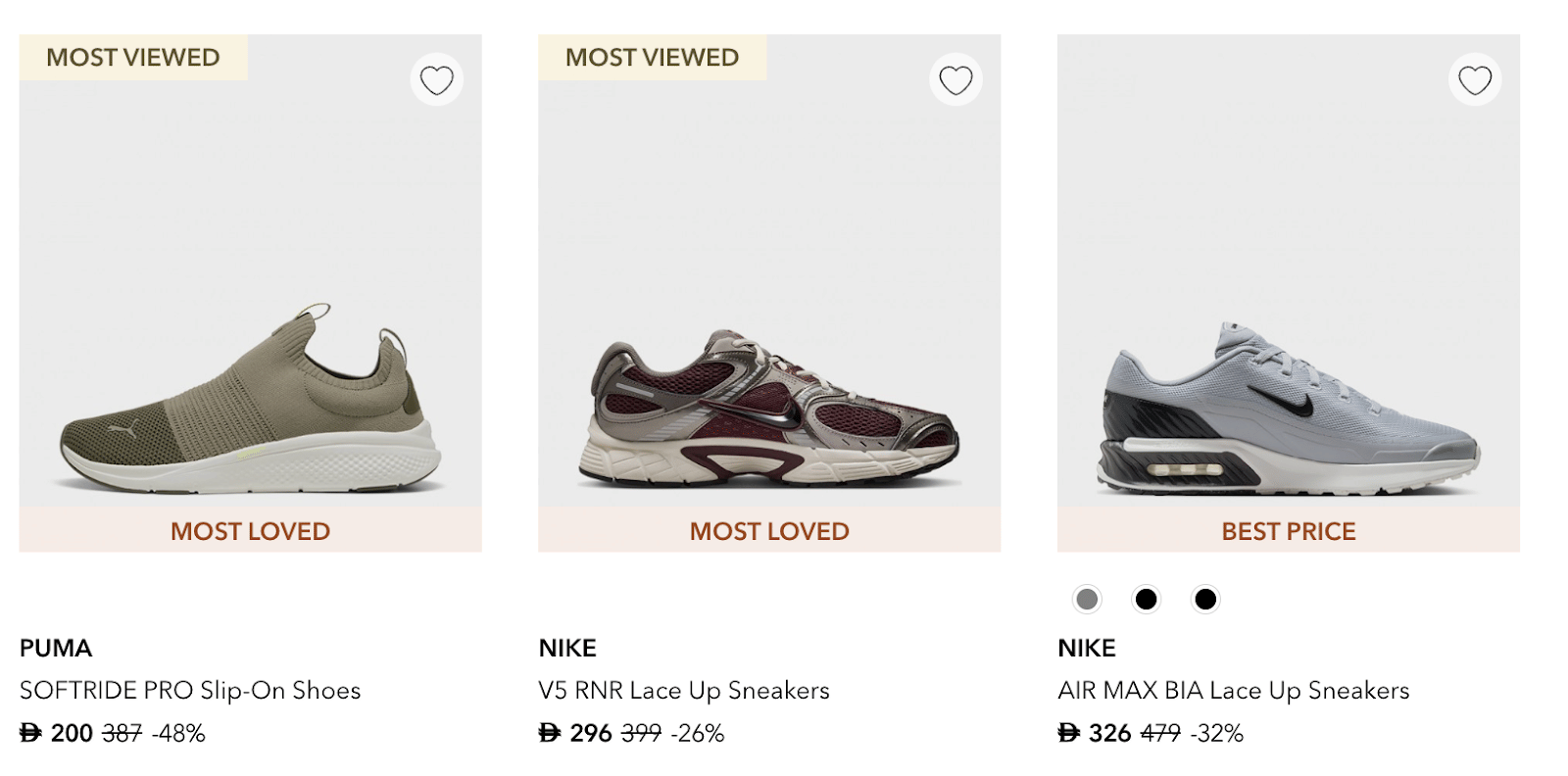Select the grey color swatch
This screenshot has width=1568, height=776.
(x=1087, y=599)
